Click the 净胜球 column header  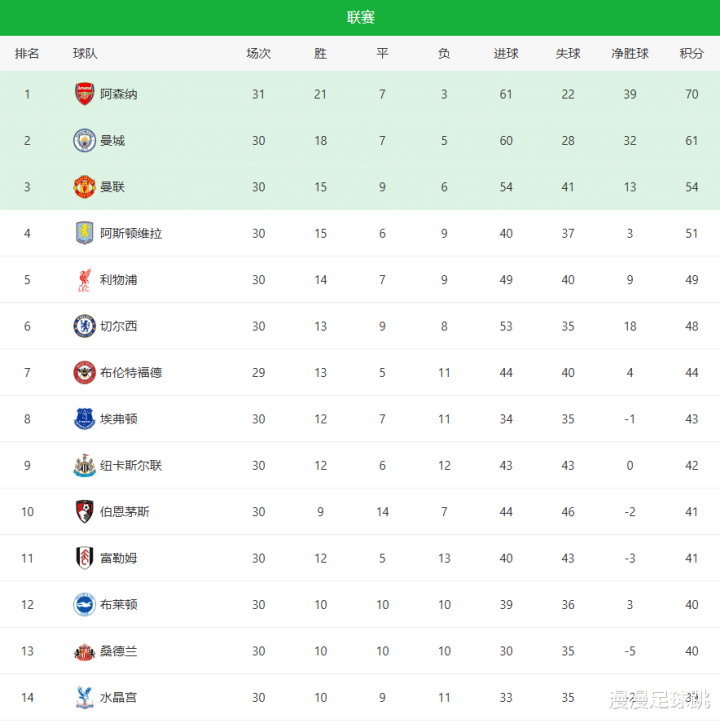[630, 54]
